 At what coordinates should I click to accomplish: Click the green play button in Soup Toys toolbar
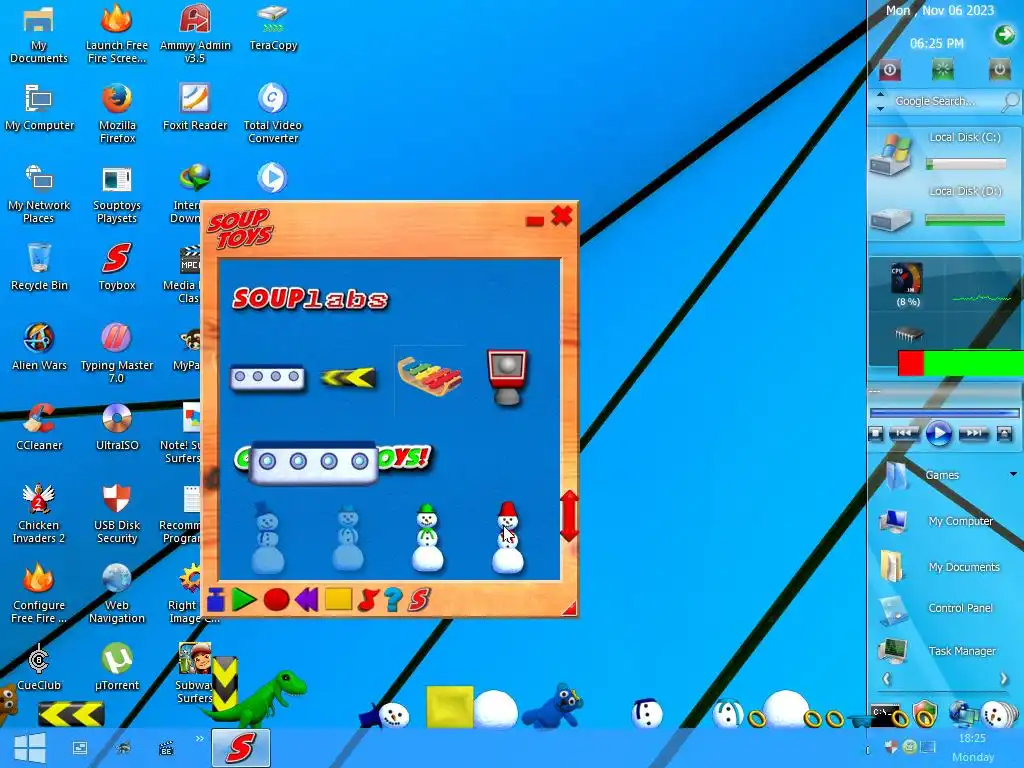click(244, 599)
